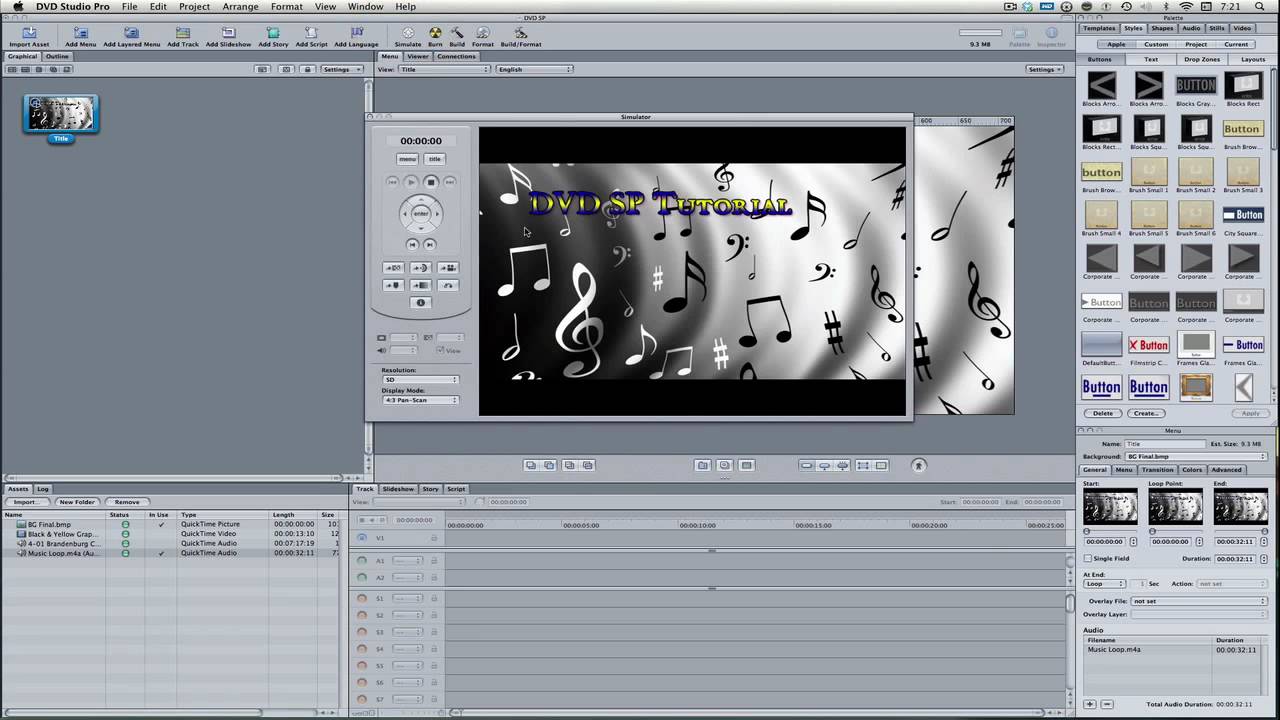Viewport: 1280px width, 720px height.
Task: Toggle the View checkbox in Simulator
Action: coord(440,351)
